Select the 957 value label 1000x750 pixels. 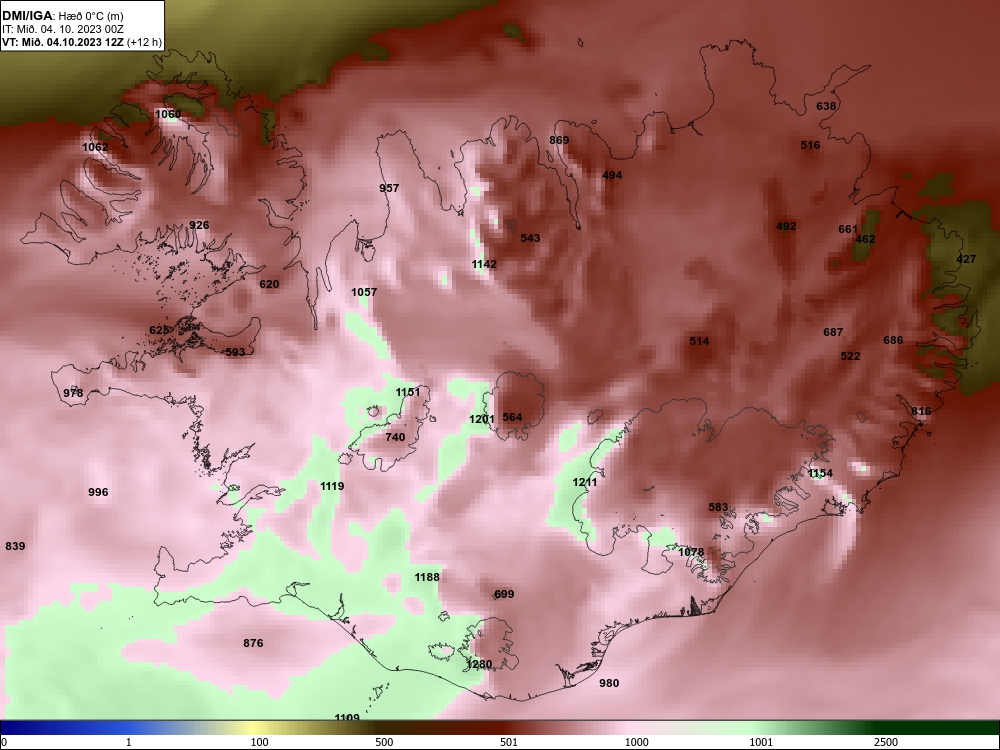[x=389, y=188]
